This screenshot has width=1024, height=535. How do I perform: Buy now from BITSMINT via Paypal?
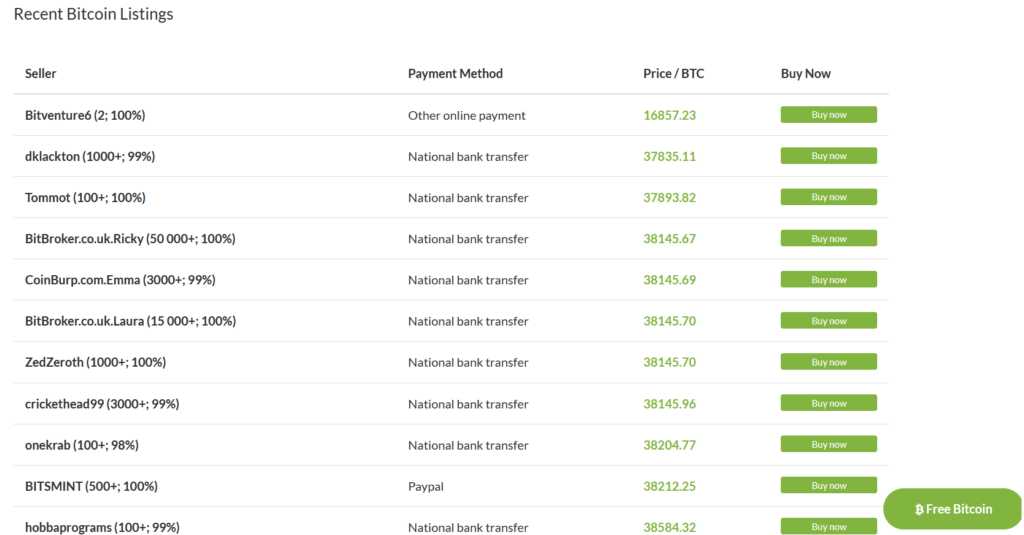pyautogui.click(x=828, y=485)
